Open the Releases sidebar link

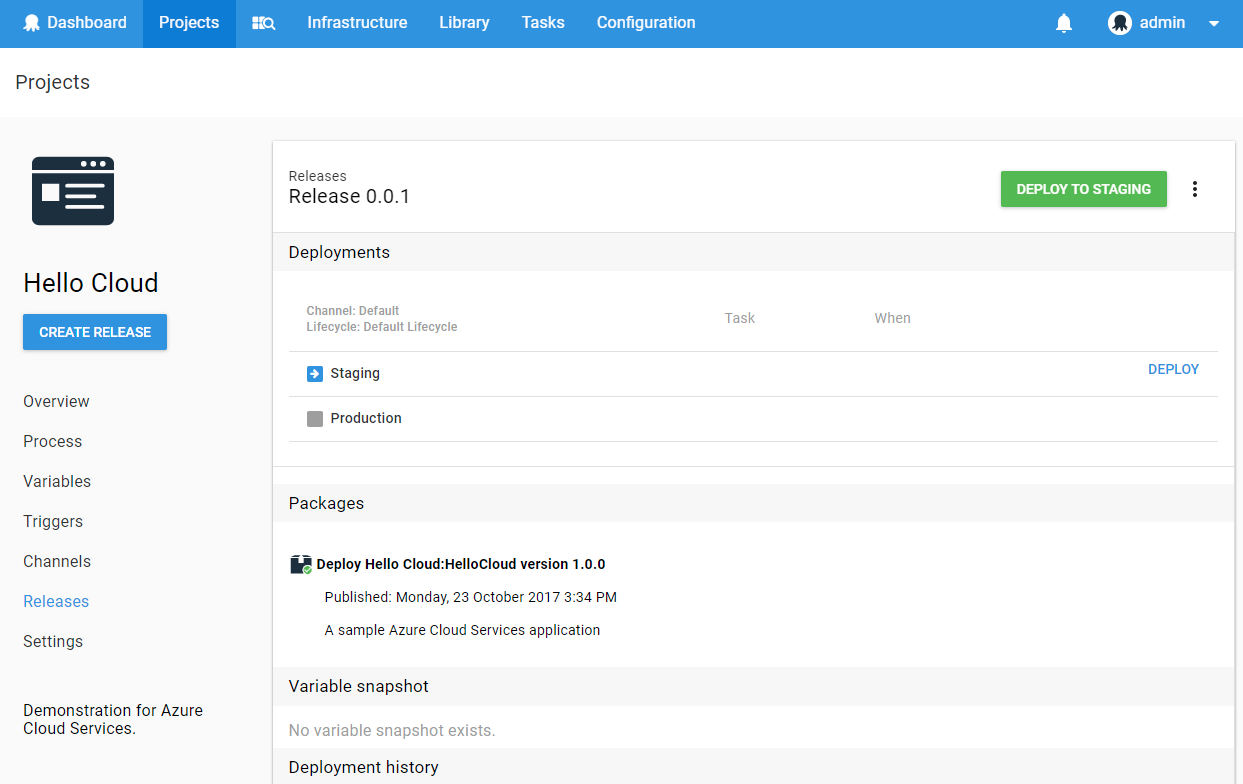[x=56, y=602]
